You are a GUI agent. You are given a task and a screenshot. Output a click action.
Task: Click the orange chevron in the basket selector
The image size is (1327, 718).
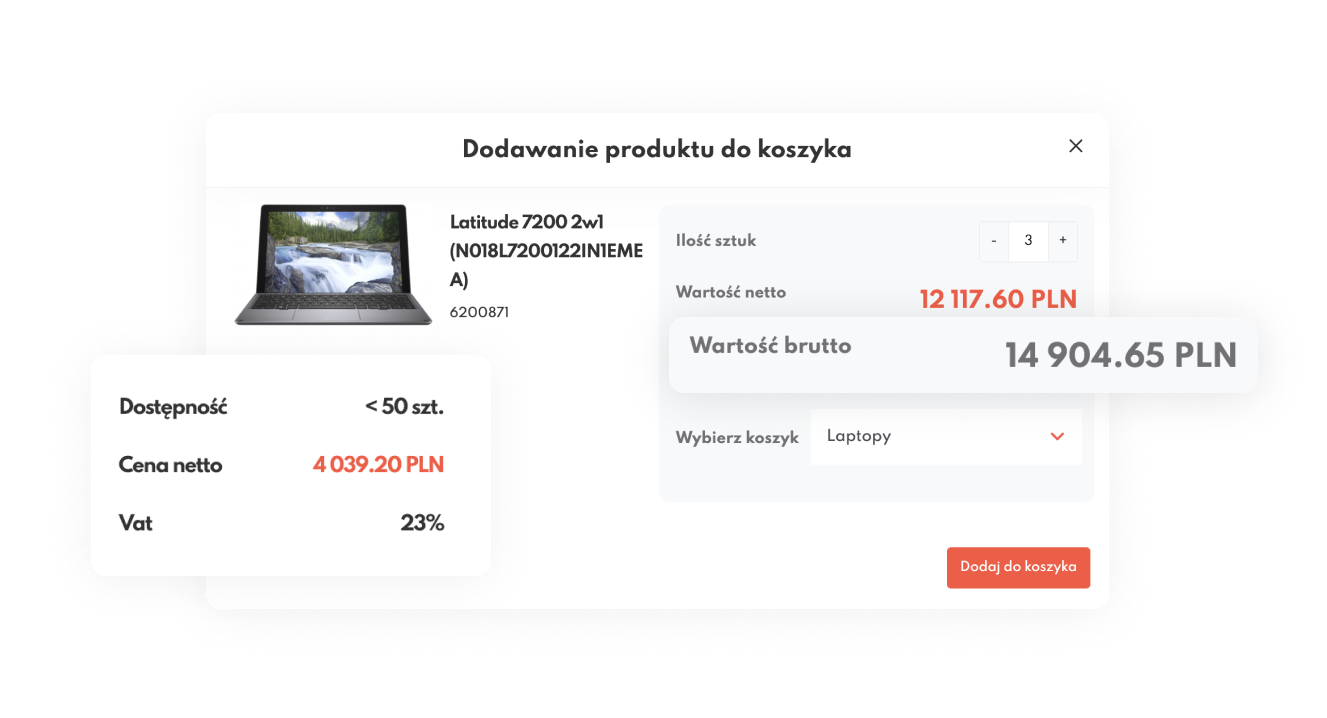[x=1057, y=437]
